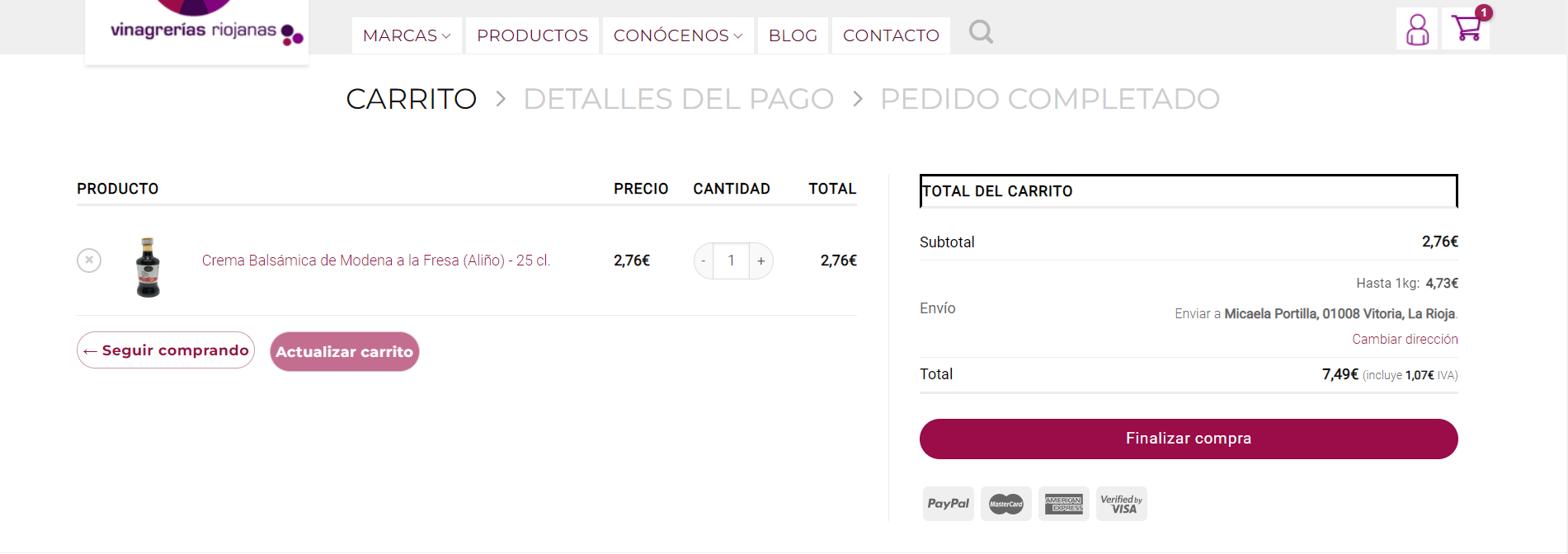Remove the Crema Balsámica item from cart
The height and width of the screenshot is (554, 1568).
pyautogui.click(x=89, y=261)
